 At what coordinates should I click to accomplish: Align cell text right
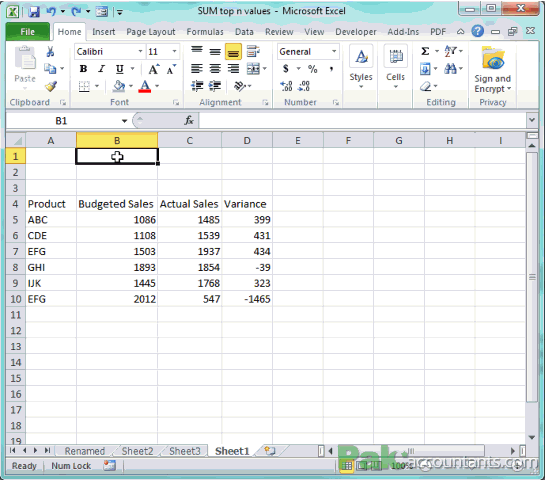tap(233, 69)
